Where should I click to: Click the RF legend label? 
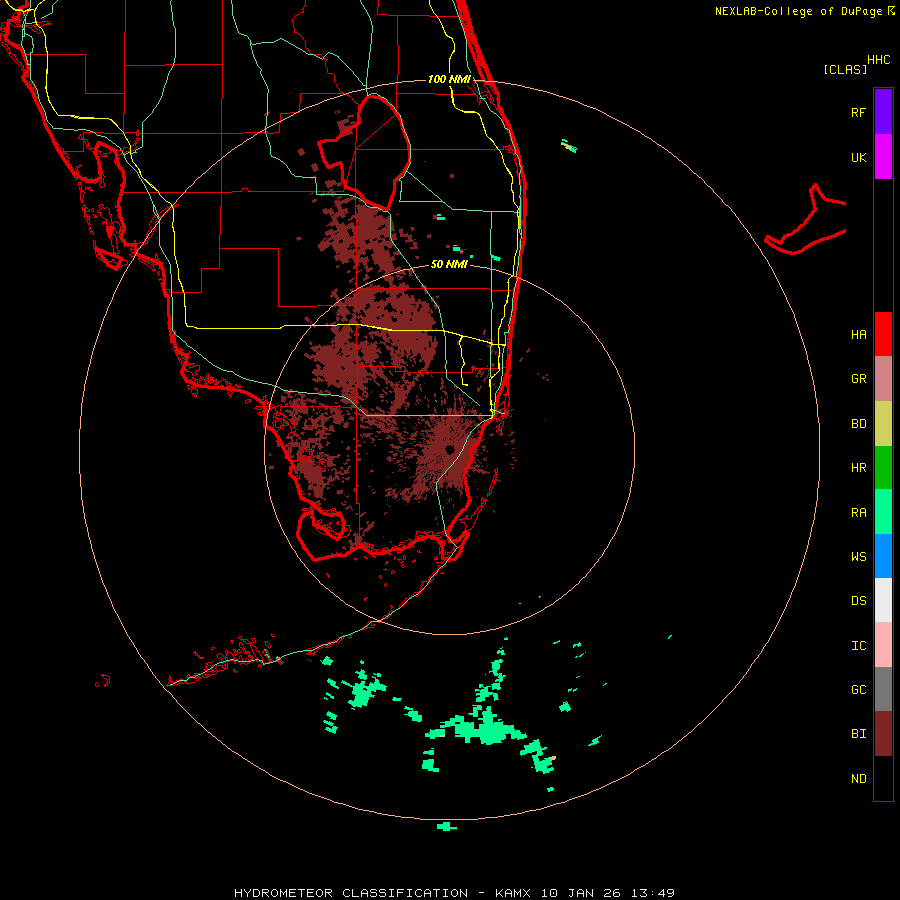858,112
